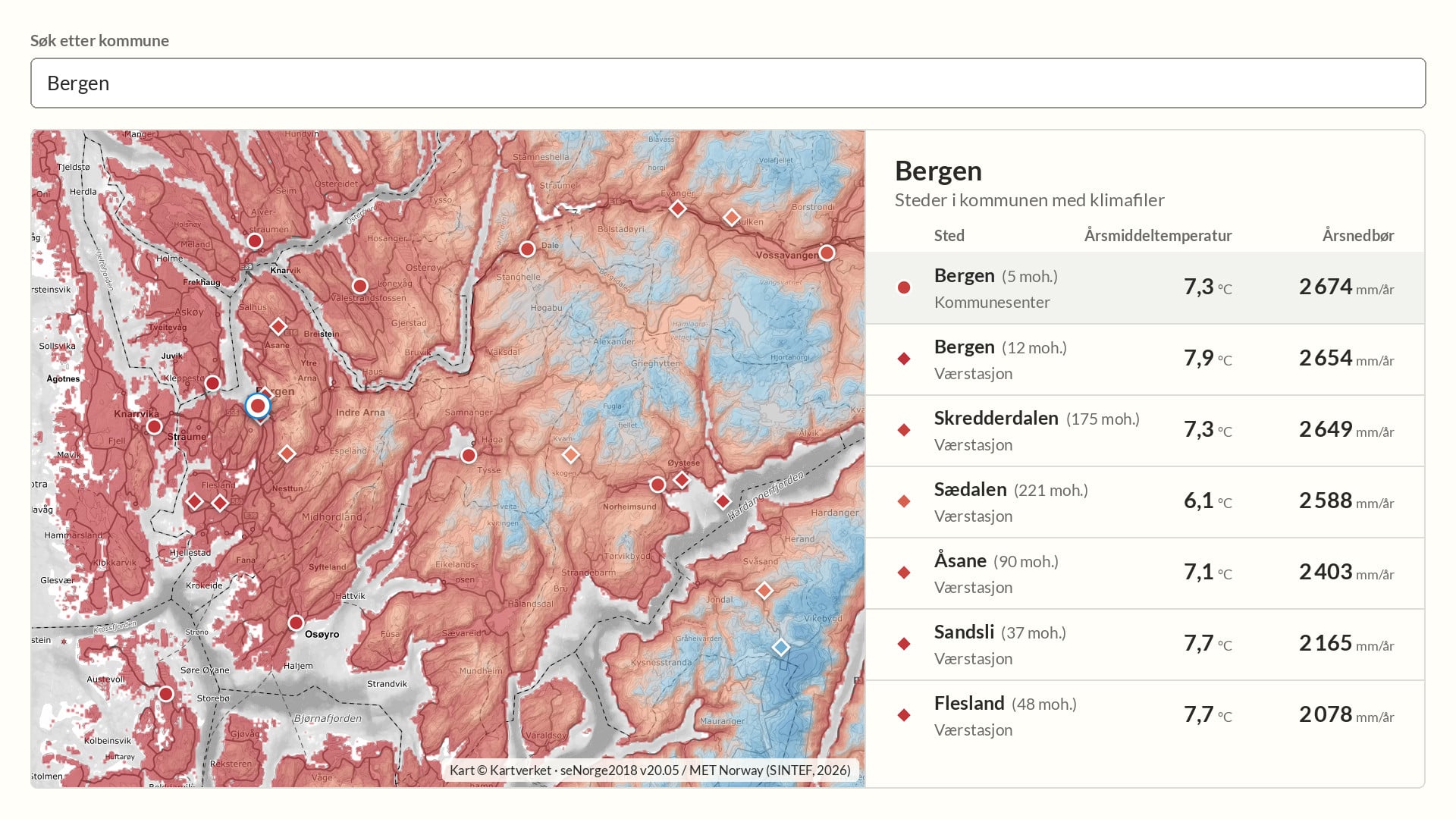Click the red circle icon beside Bergen Kommunesenter
Image resolution: width=1456 pixels, height=819 pixels.
click(904, 287)
